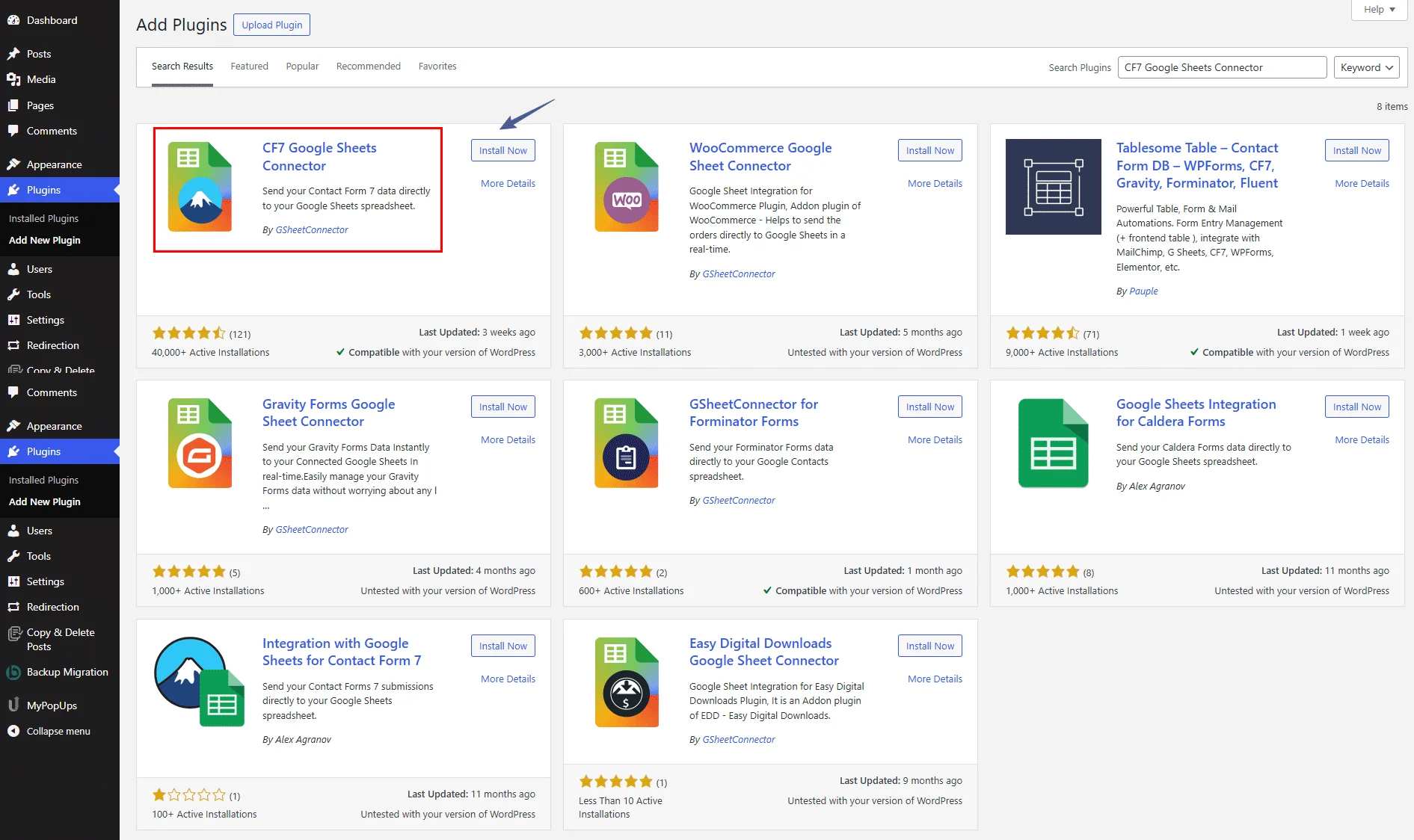Open More Details for Gravity Forms connector

tap(508, 439)
